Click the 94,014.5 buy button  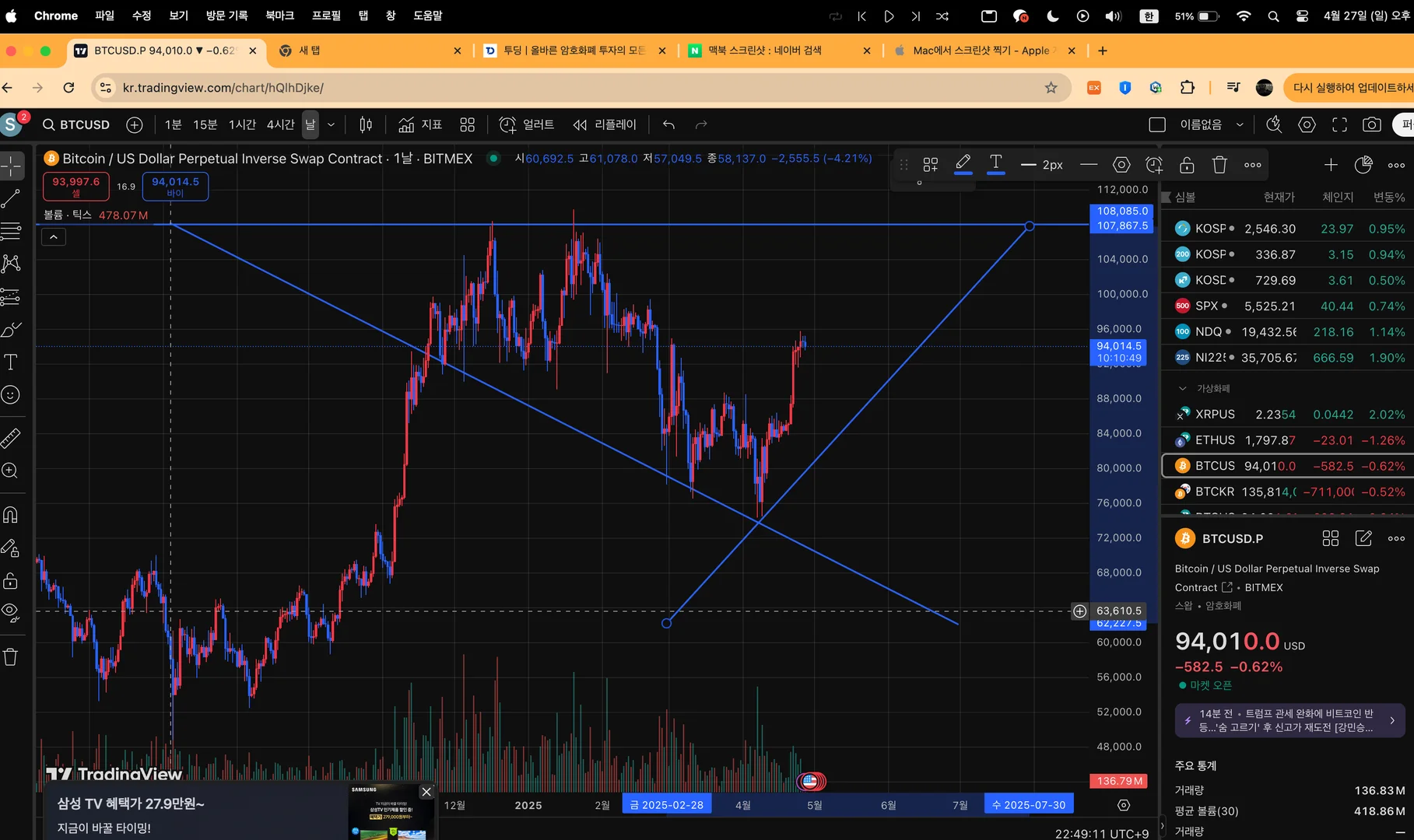pos(175,187)
